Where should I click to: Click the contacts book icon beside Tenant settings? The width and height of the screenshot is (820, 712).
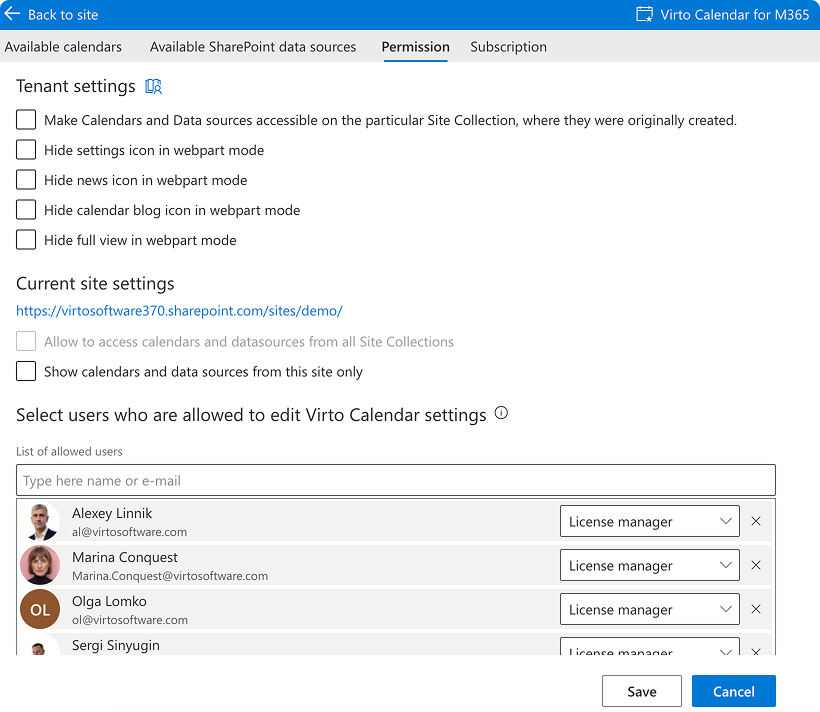153,86
